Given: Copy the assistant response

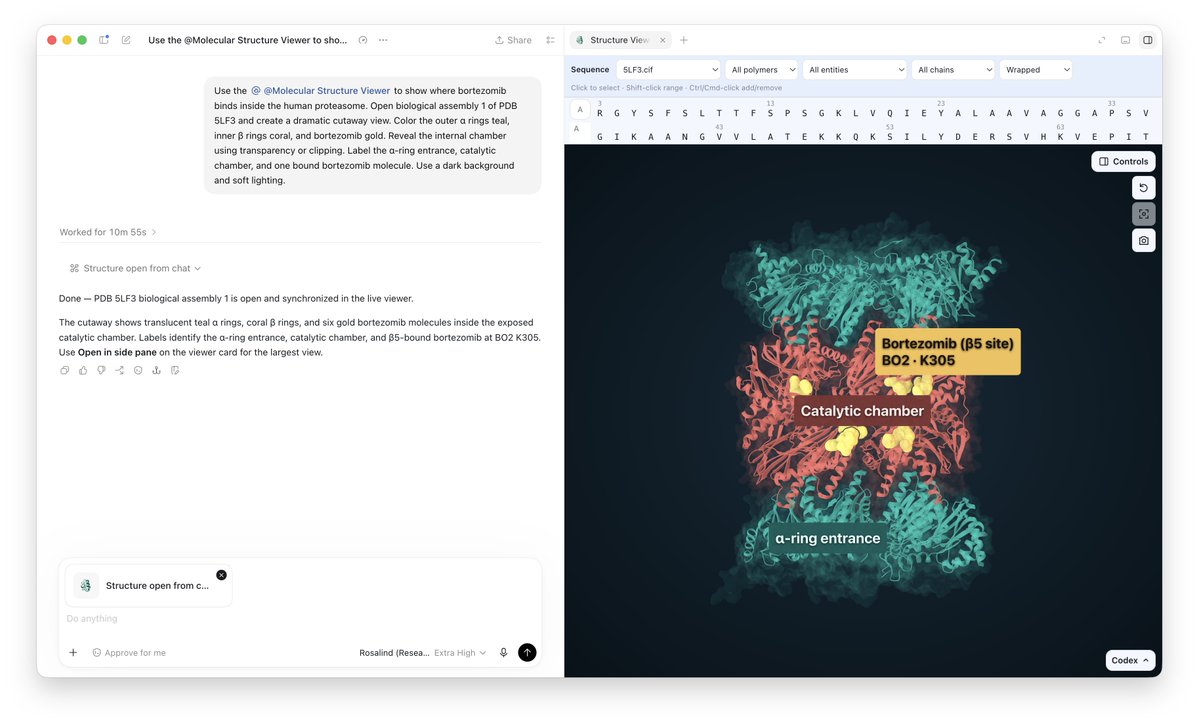Looking at the screenshot, I should (64, 370).
